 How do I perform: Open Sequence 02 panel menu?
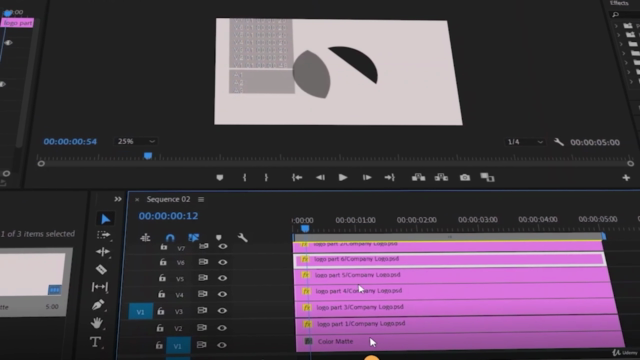click(x=201, y=199)
